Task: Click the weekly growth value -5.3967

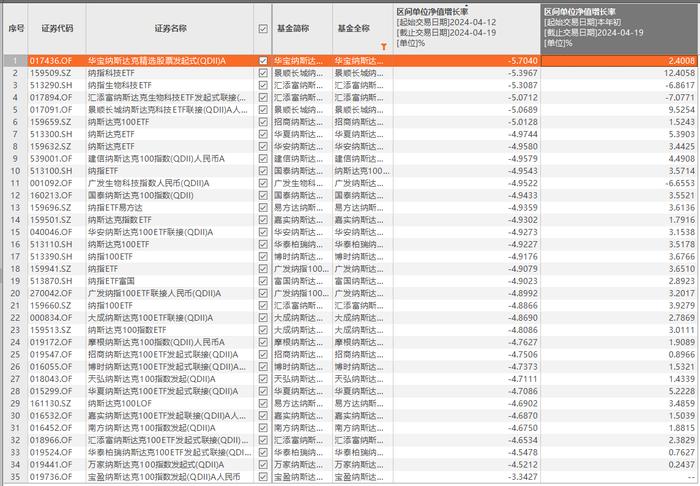Action: click(x=523, y=73)
